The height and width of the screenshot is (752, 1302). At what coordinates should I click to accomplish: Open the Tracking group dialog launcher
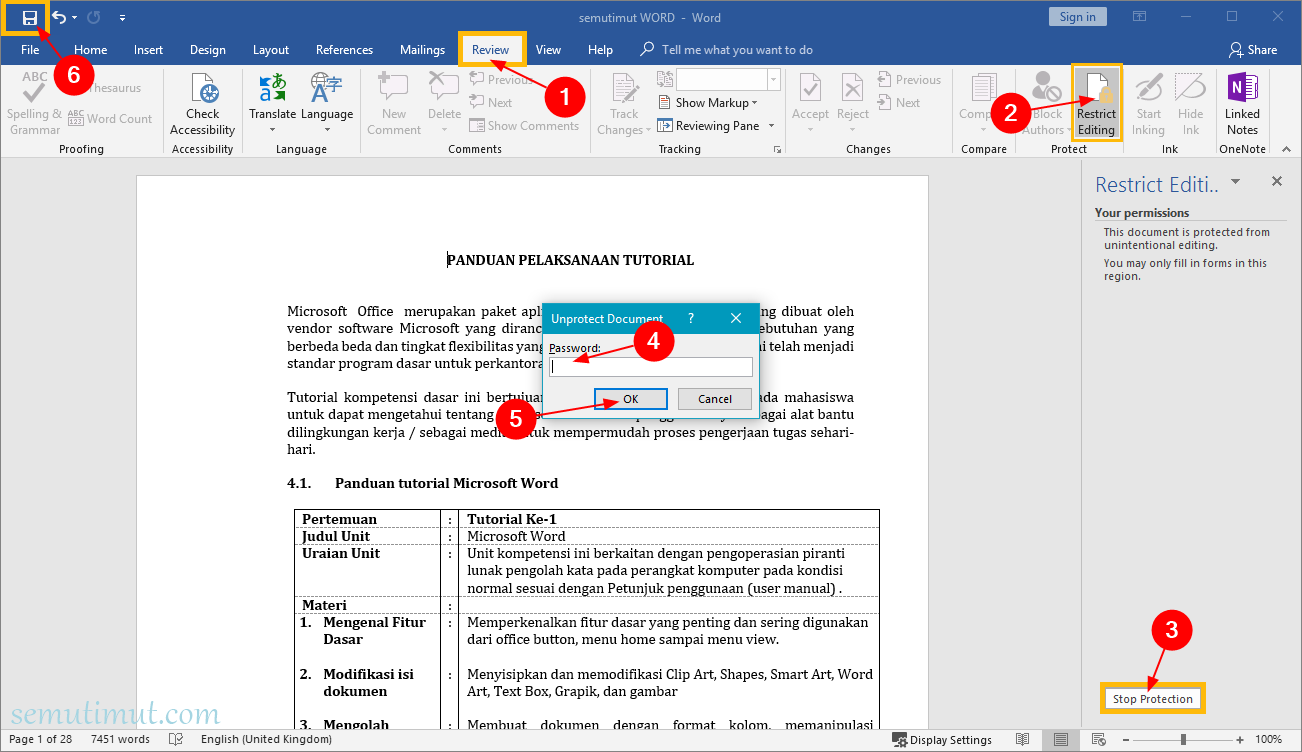pos(777,150)
